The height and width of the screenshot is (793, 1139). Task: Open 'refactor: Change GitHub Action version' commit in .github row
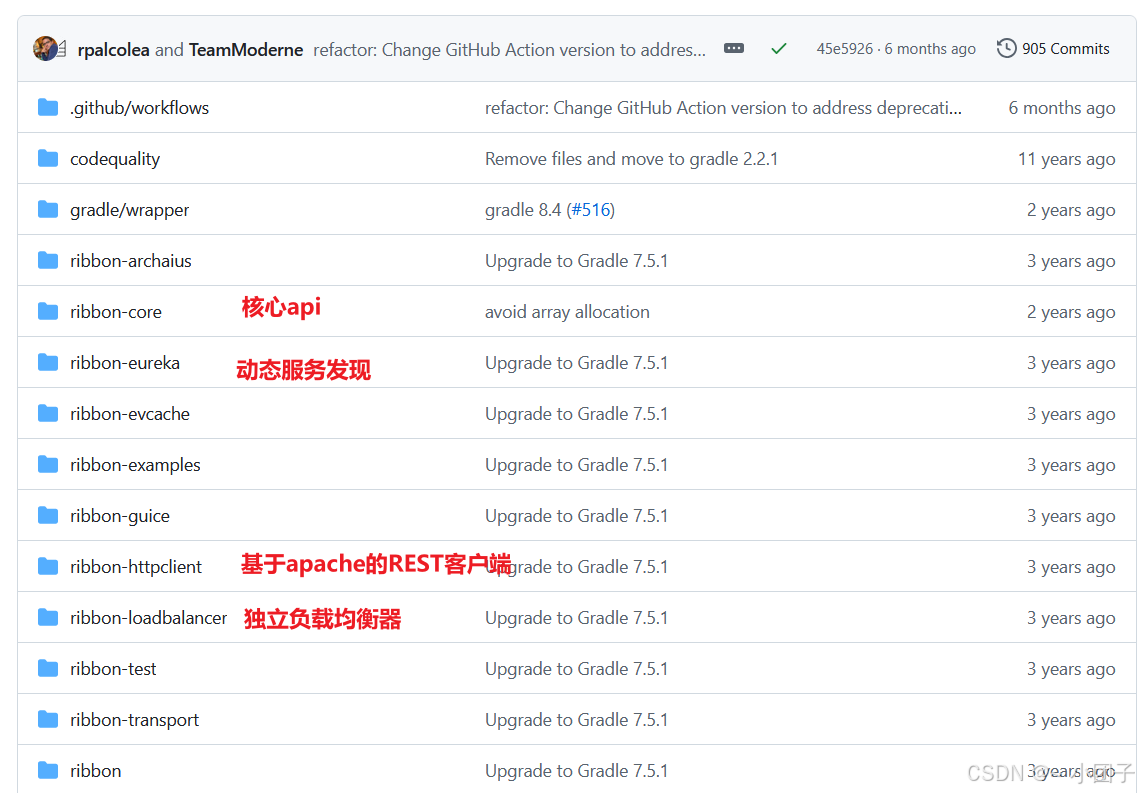tap(723, 107)
